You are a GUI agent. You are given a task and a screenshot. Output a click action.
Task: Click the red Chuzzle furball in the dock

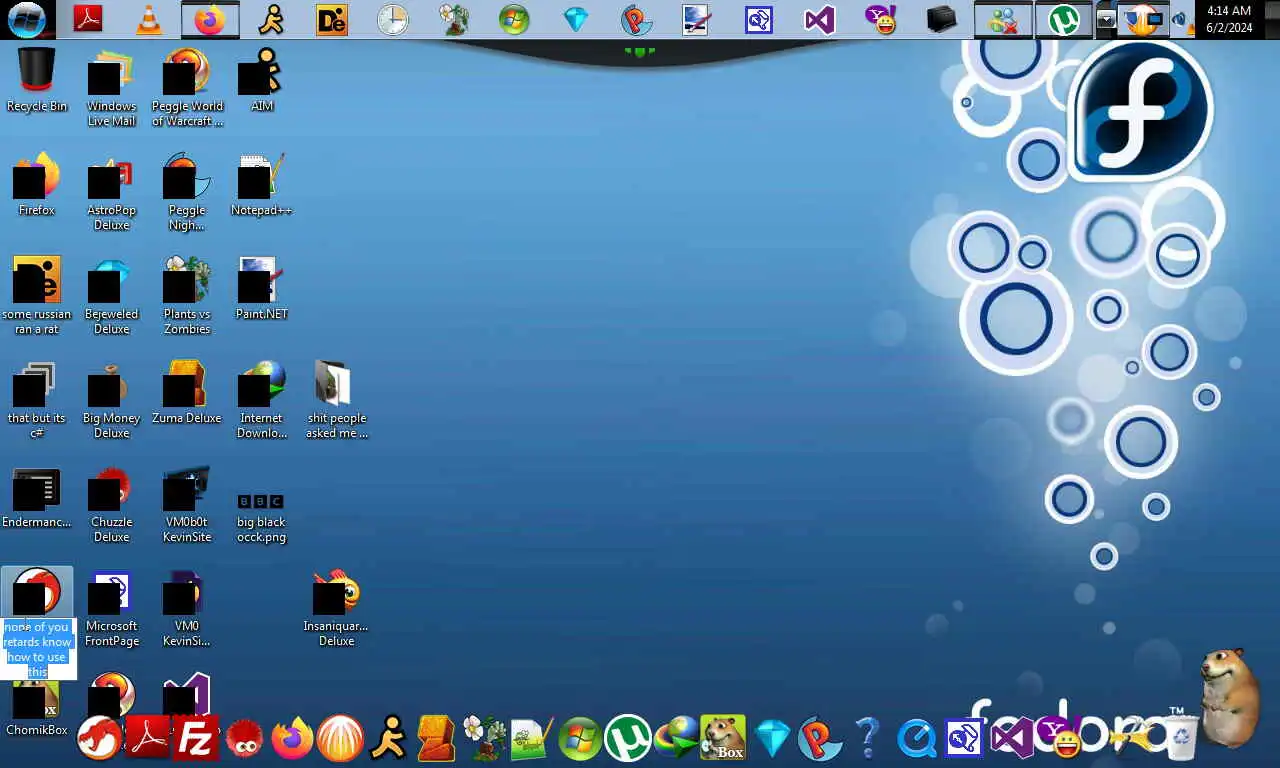click(244, 740)
